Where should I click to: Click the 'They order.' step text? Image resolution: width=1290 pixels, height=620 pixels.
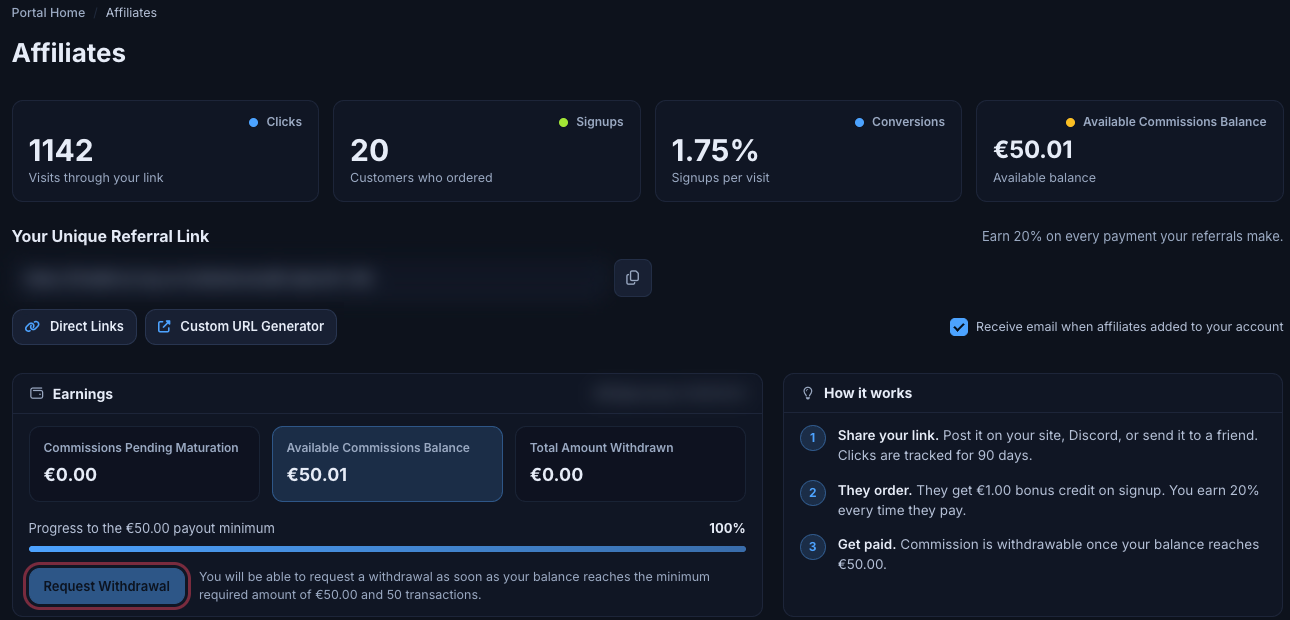[875, 491]
